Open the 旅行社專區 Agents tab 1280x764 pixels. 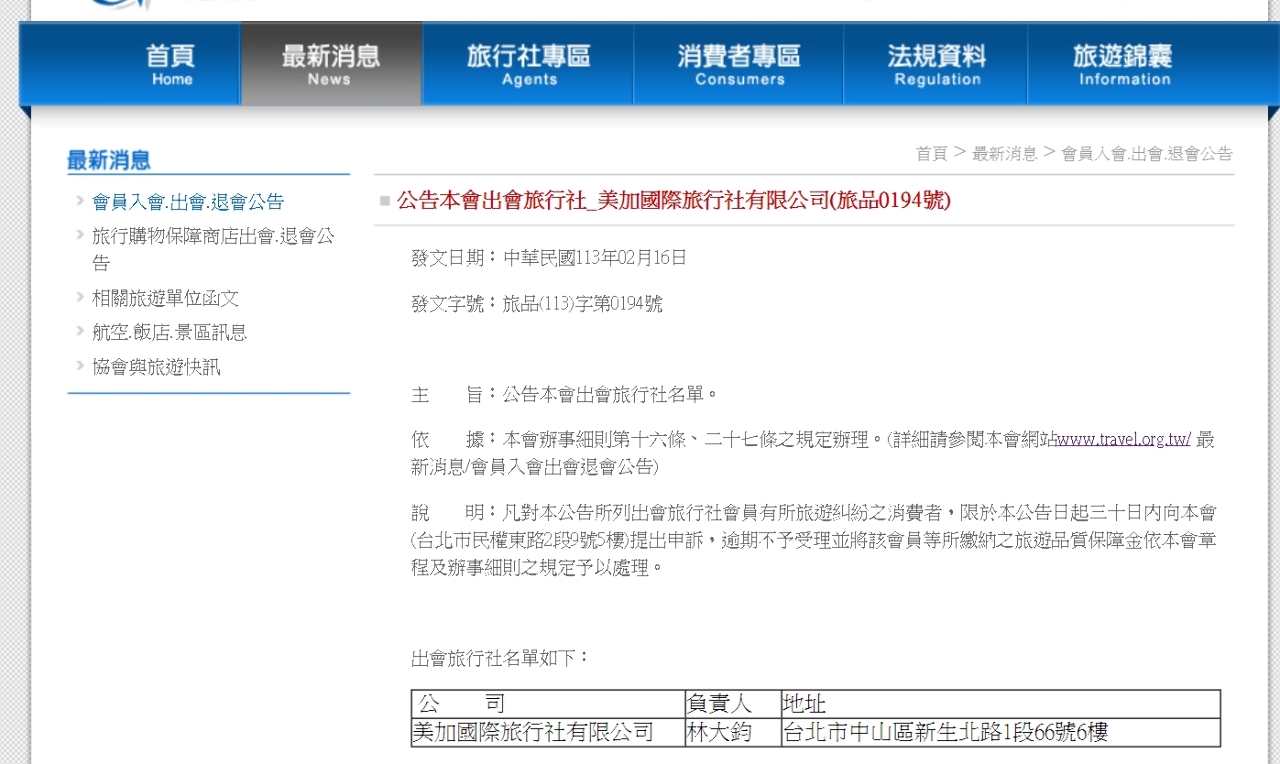(x=528, y=65)
